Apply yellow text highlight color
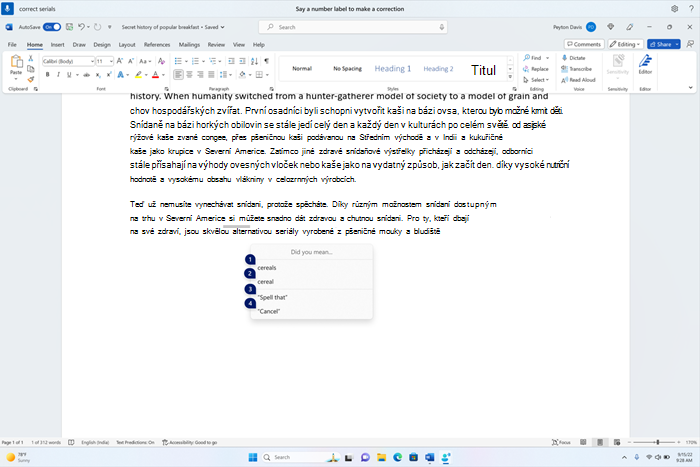 pos(138,75)
